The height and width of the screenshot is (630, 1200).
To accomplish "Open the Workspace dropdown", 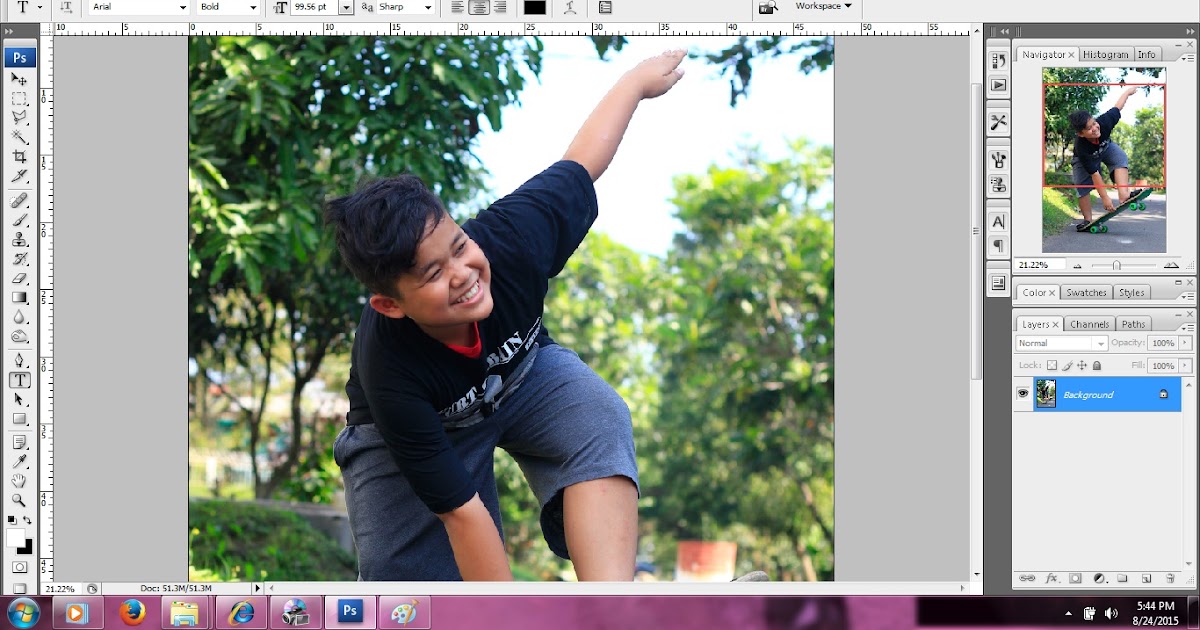I will 823,6.
